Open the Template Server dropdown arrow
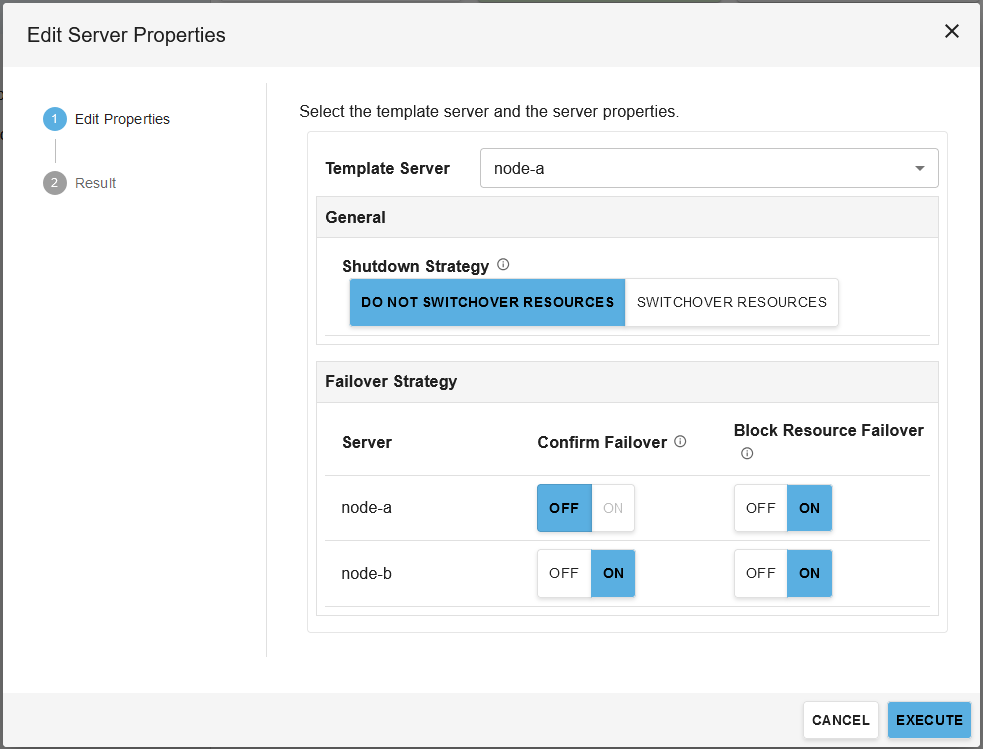 point(919,168)
